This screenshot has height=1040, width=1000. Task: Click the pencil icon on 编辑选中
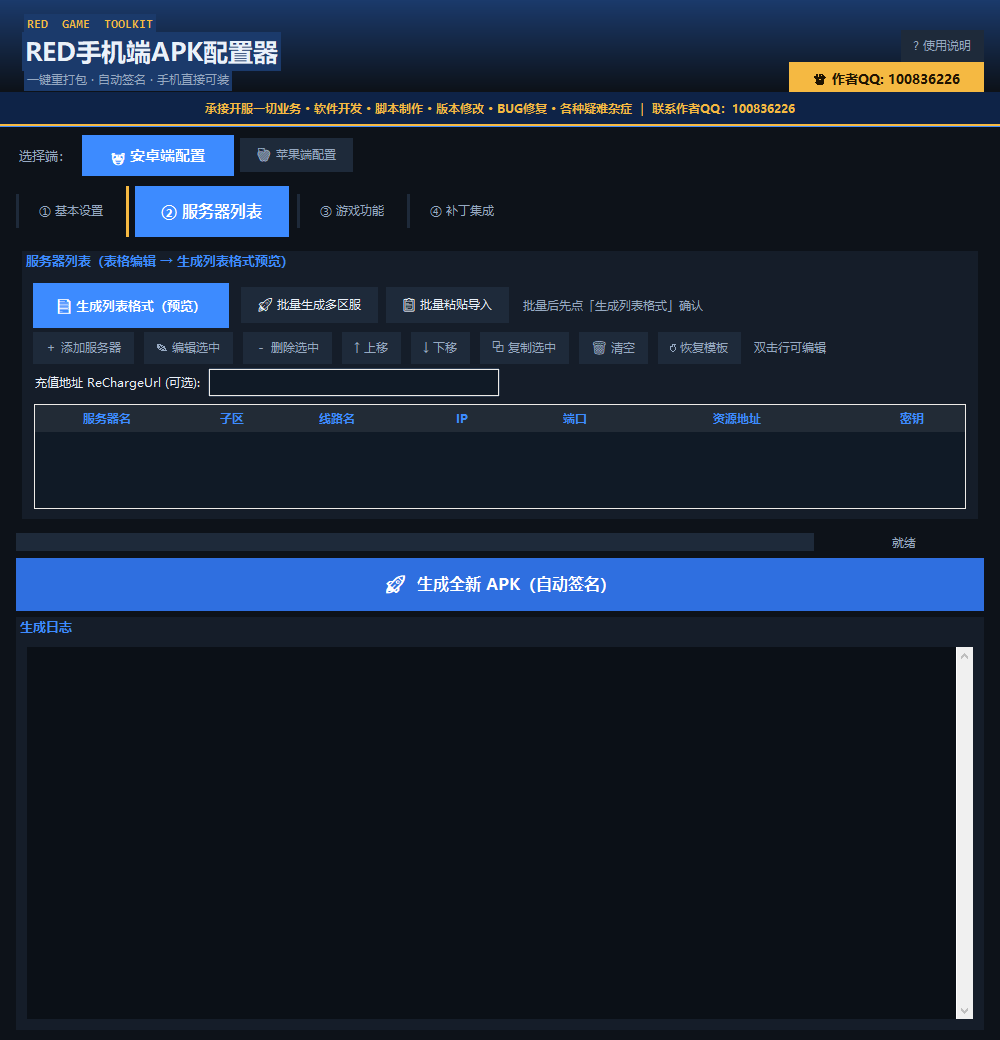tap(161, 348)
